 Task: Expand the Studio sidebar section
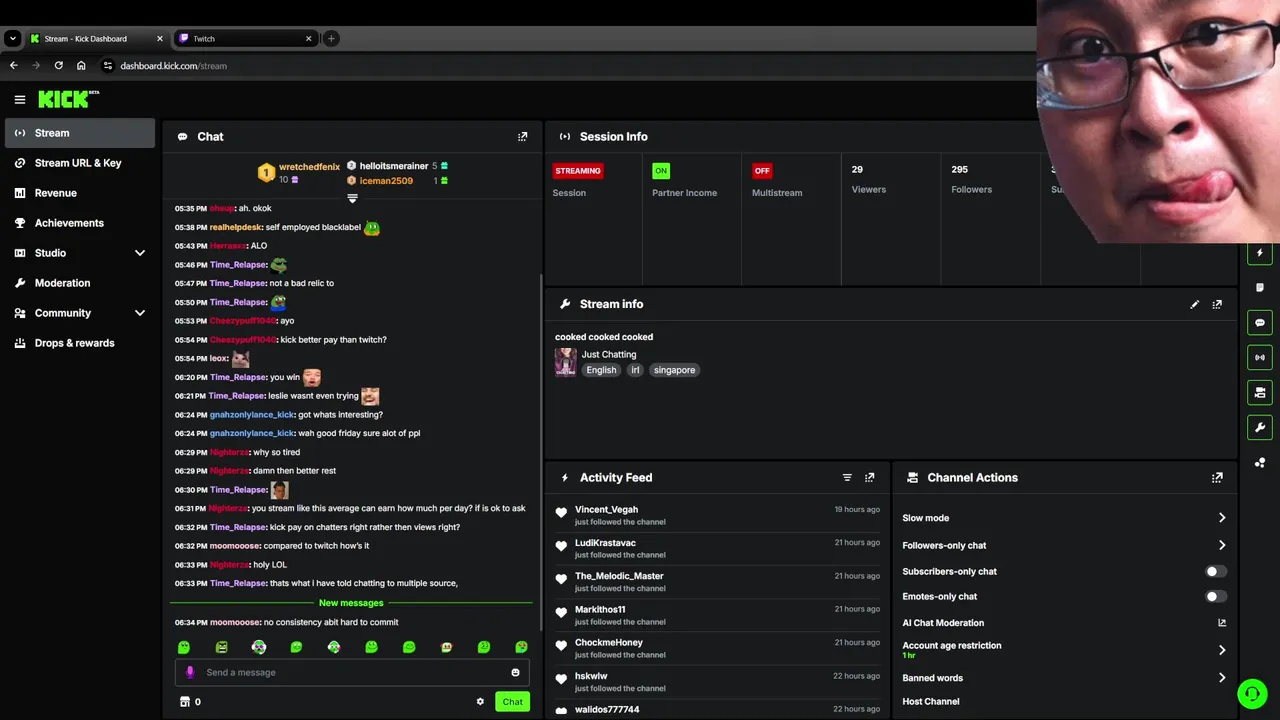[140, 253]
